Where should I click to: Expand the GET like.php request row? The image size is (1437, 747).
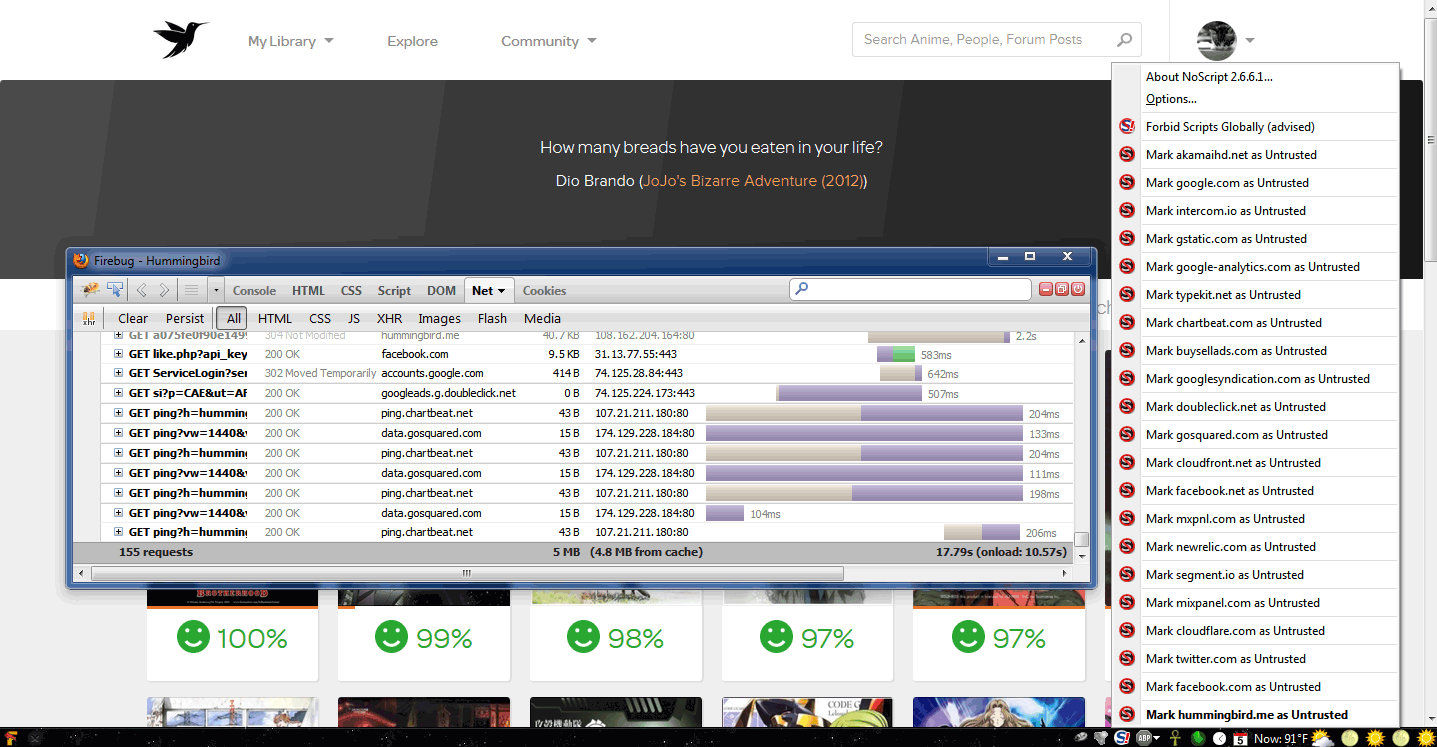click(x=118, y=354)
